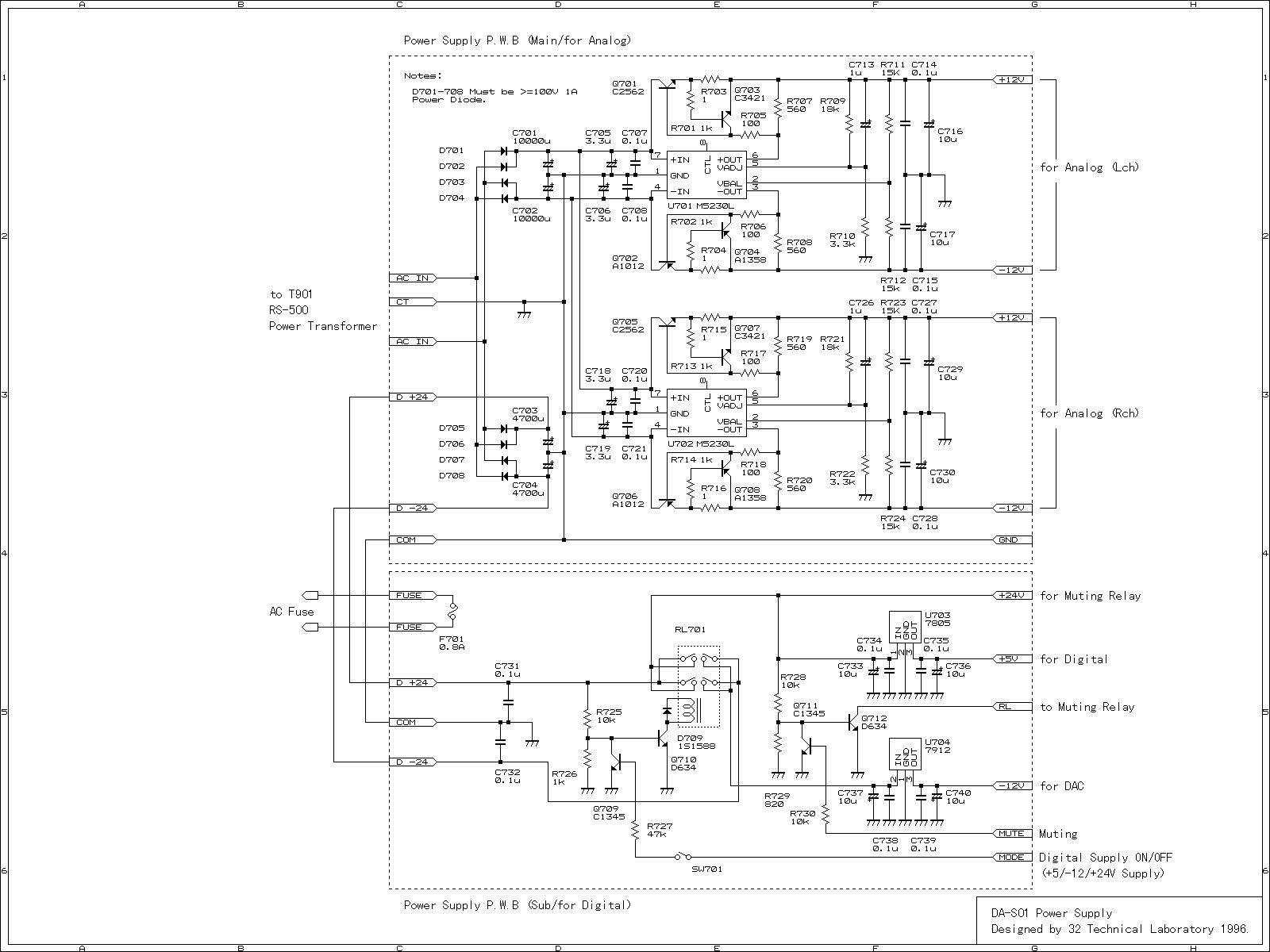Screen dimensions: 1270x952
Task: Click the 'R725 10k' resistor label
Action: click(609, 716)
